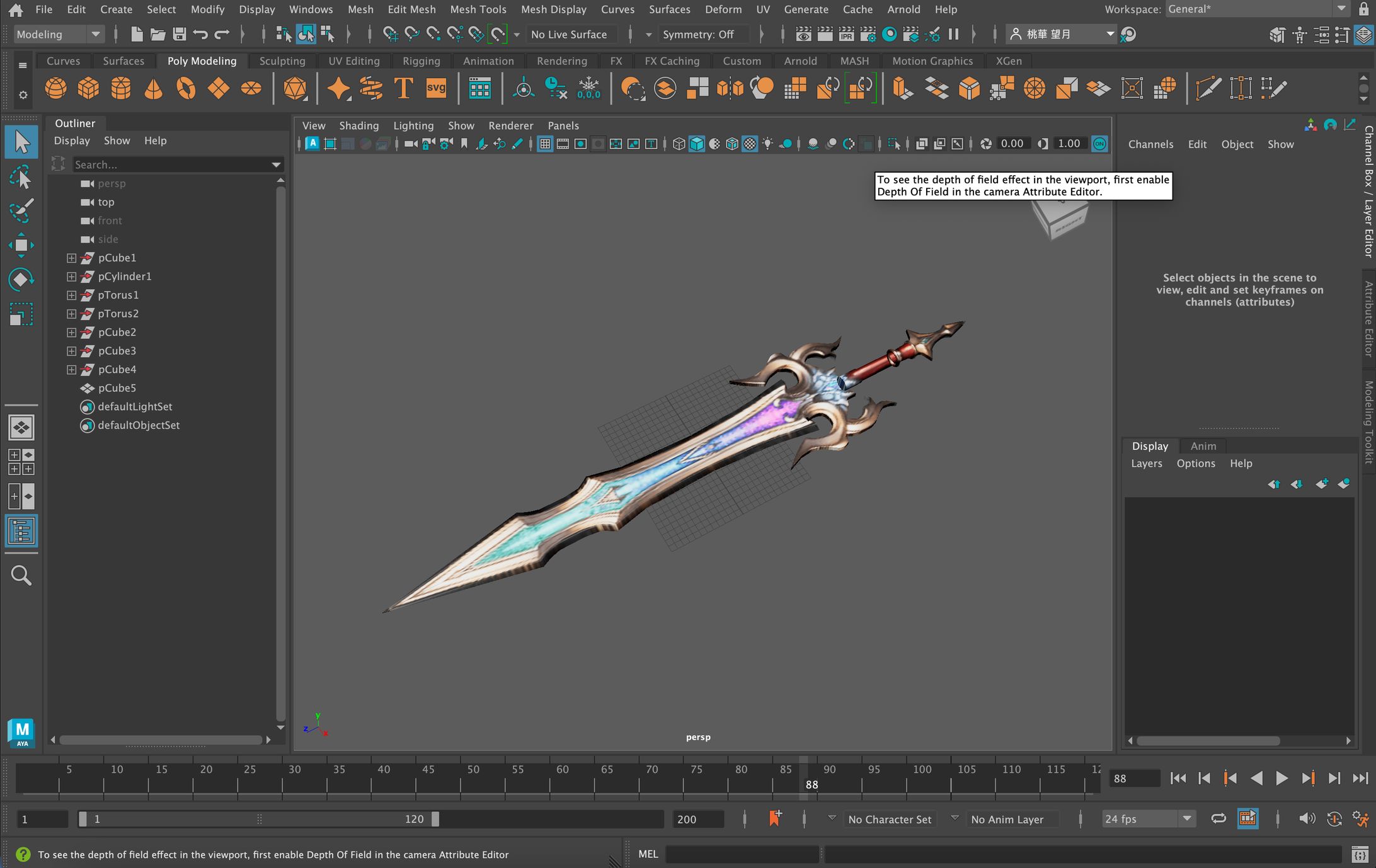This screenshot has width=1376, height=868.
Task: Select the Move tool in toolbox
Action: click(21, 245)
